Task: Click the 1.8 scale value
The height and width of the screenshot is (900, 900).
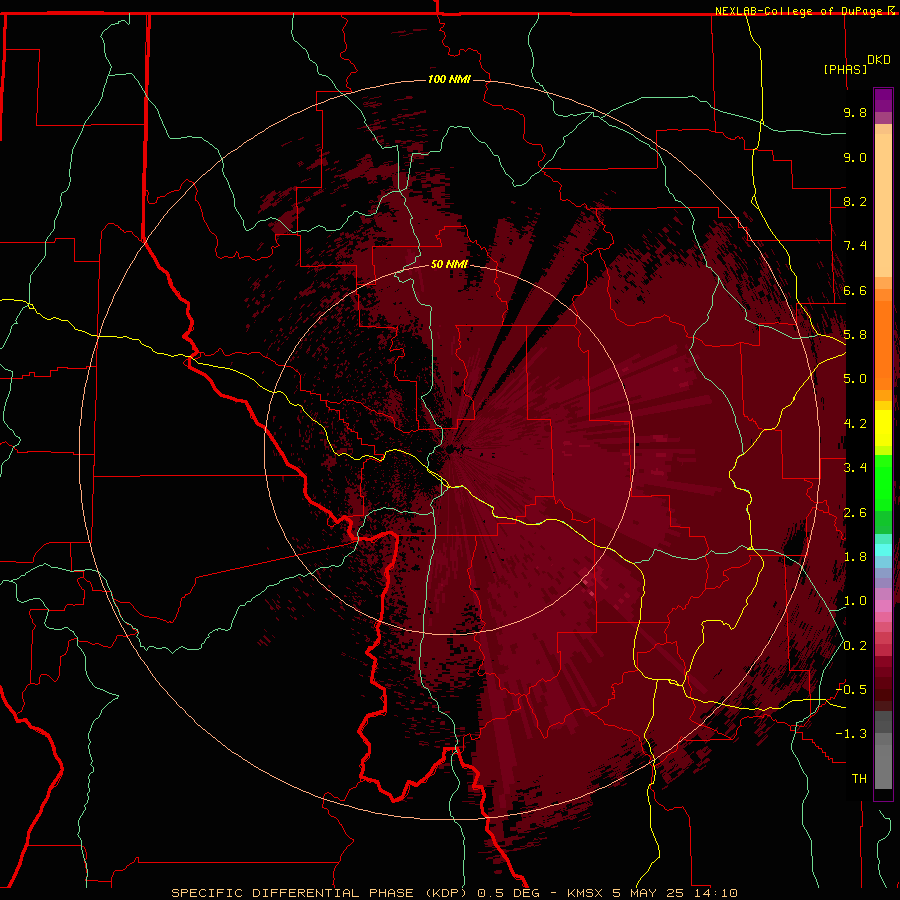Action: (855, 557)
